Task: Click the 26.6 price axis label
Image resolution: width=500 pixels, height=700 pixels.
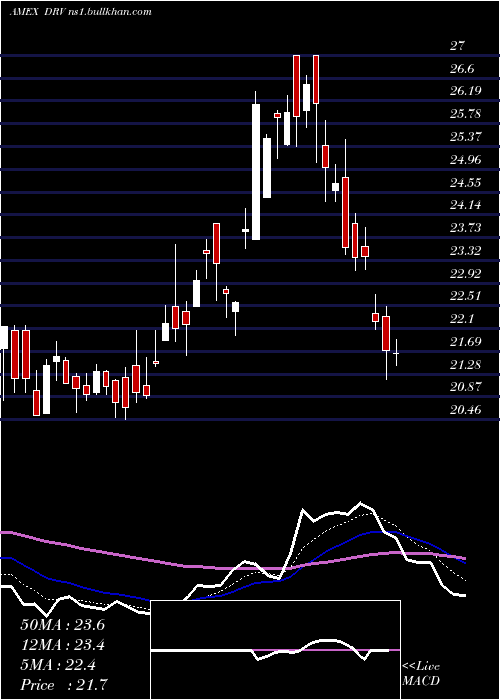Action: click(x=462, y=69)
